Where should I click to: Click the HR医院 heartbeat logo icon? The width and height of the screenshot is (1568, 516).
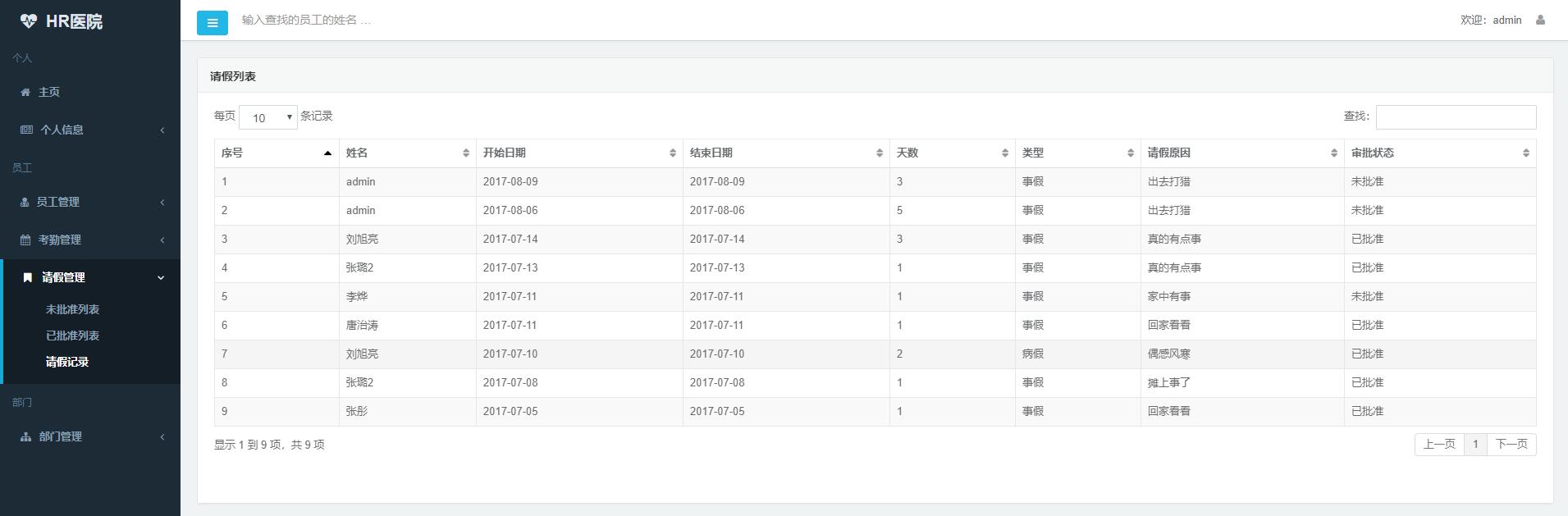tap(29, 21)
